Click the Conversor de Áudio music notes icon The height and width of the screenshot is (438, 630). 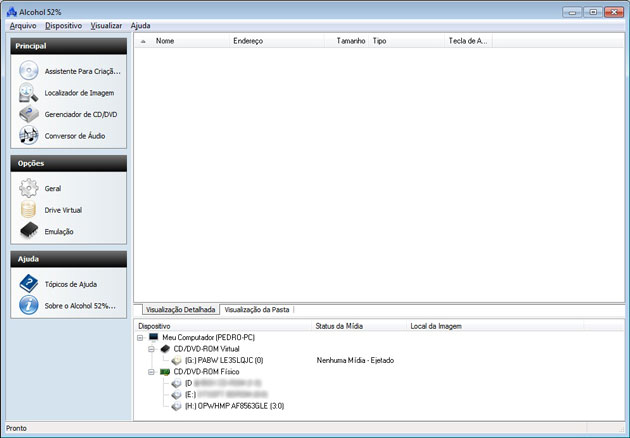click(x=29, y=135)
